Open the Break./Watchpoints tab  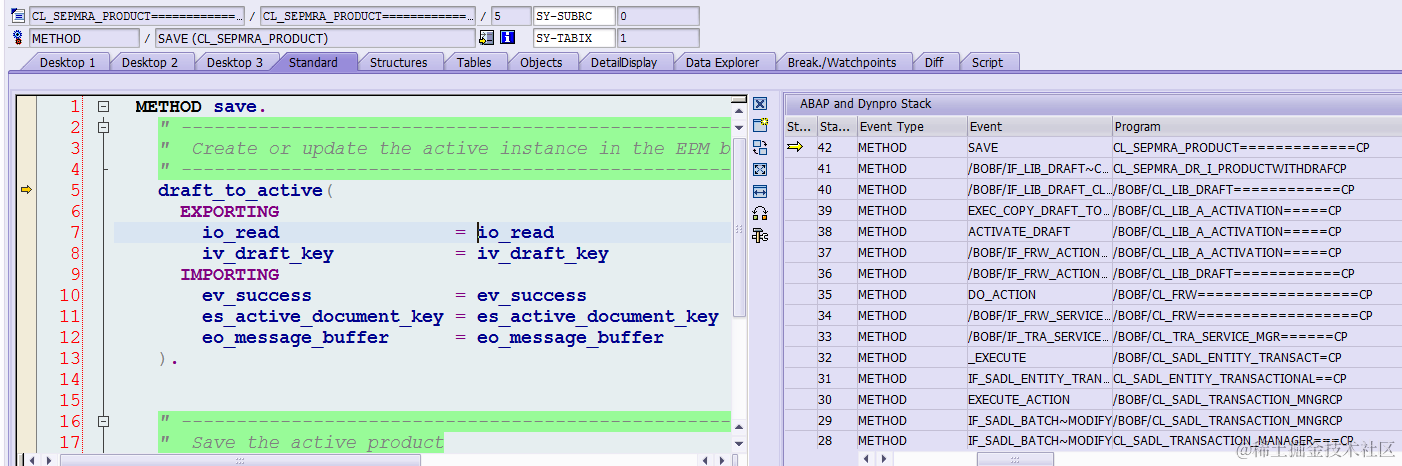pyautogui.click(x=842, y=62)
